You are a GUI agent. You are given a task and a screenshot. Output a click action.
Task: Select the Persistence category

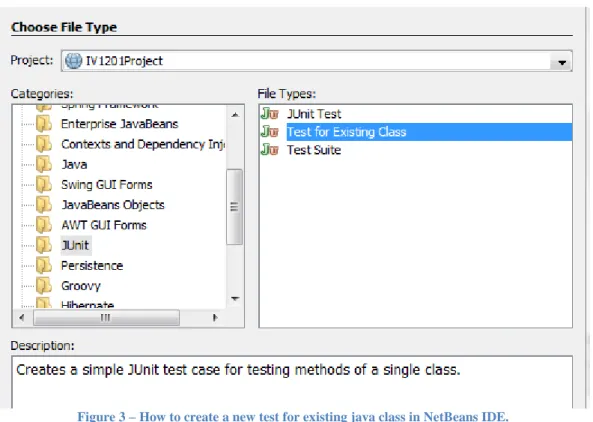[x=92, y=265]
